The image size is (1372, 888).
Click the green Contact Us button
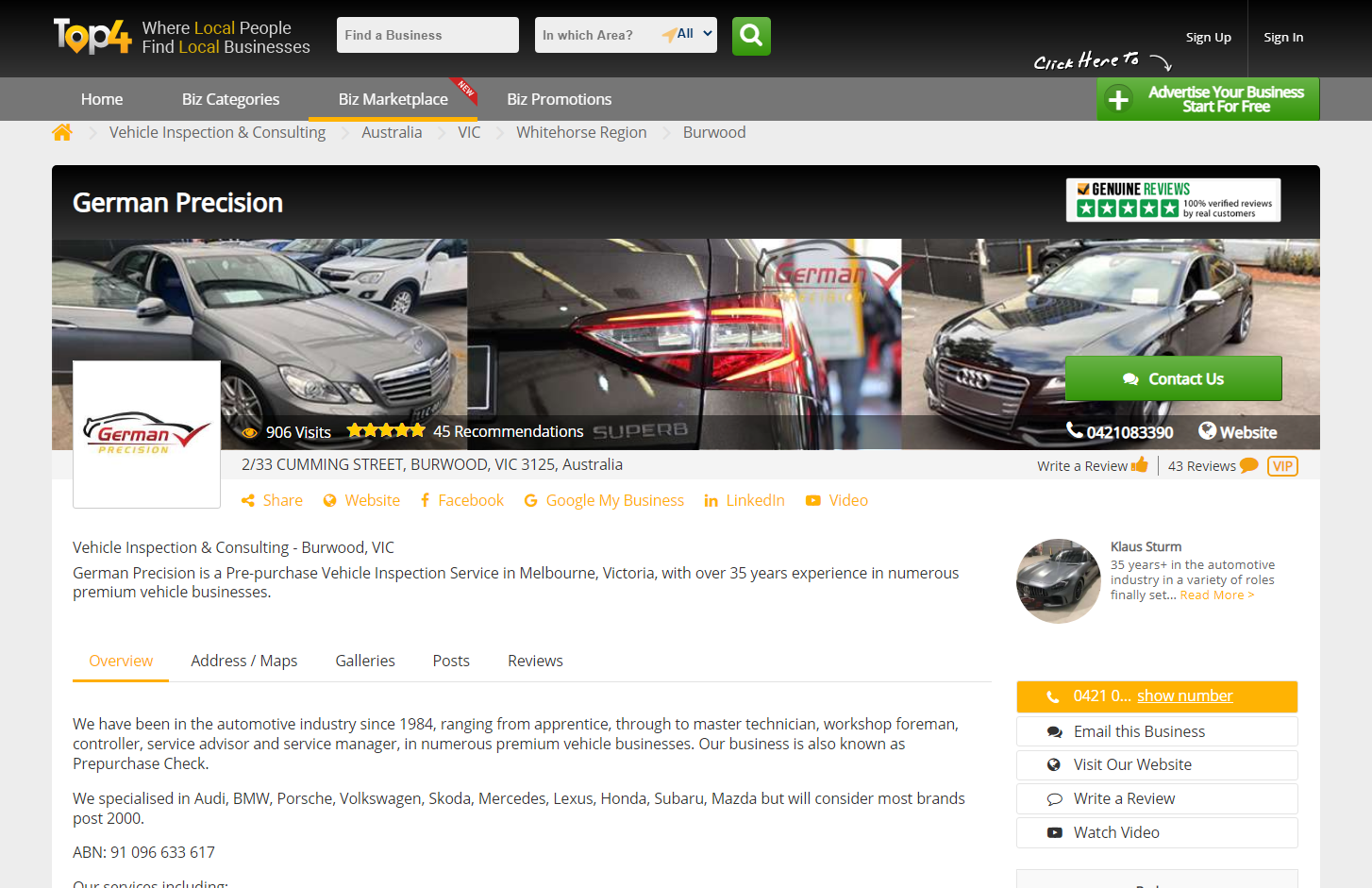[1173, 378]
